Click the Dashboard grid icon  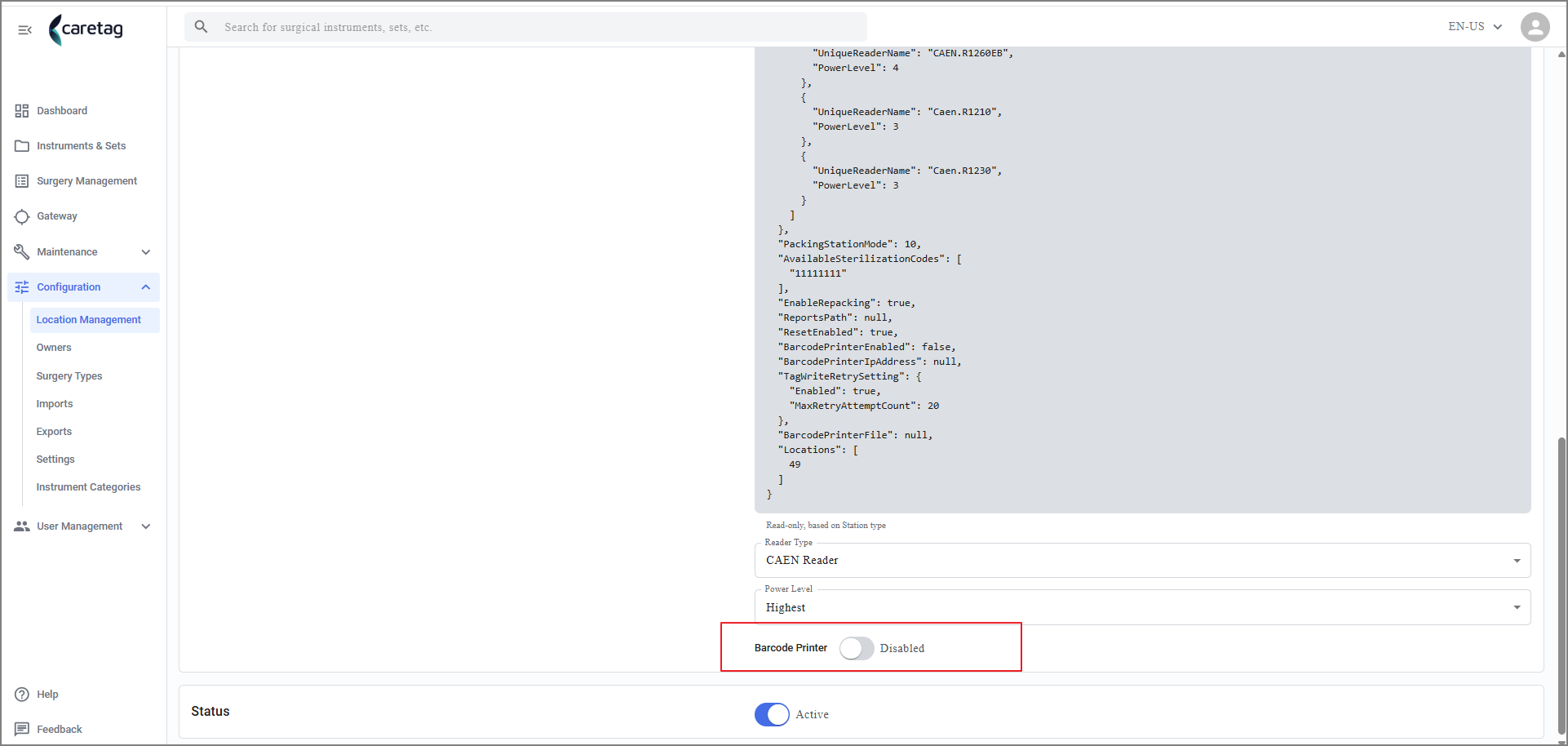pos(22,111)
